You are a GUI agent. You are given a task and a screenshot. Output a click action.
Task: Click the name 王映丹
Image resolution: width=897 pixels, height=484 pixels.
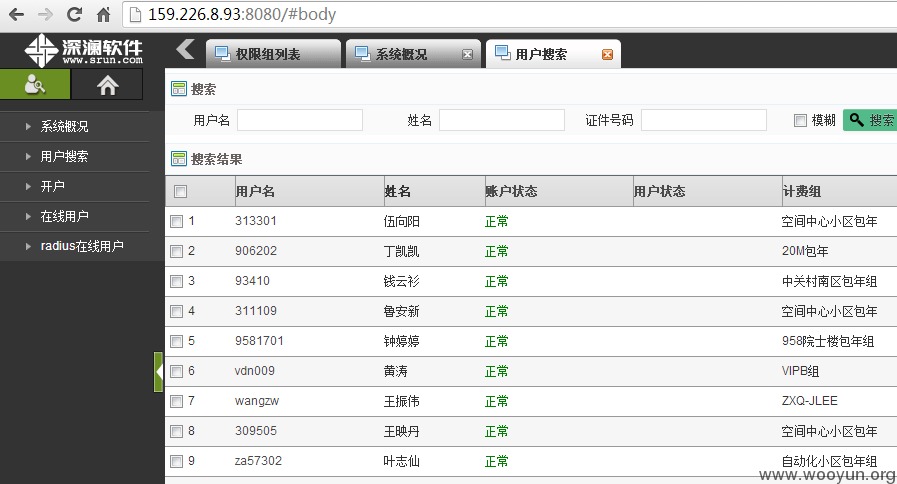(x=402, y=431)
